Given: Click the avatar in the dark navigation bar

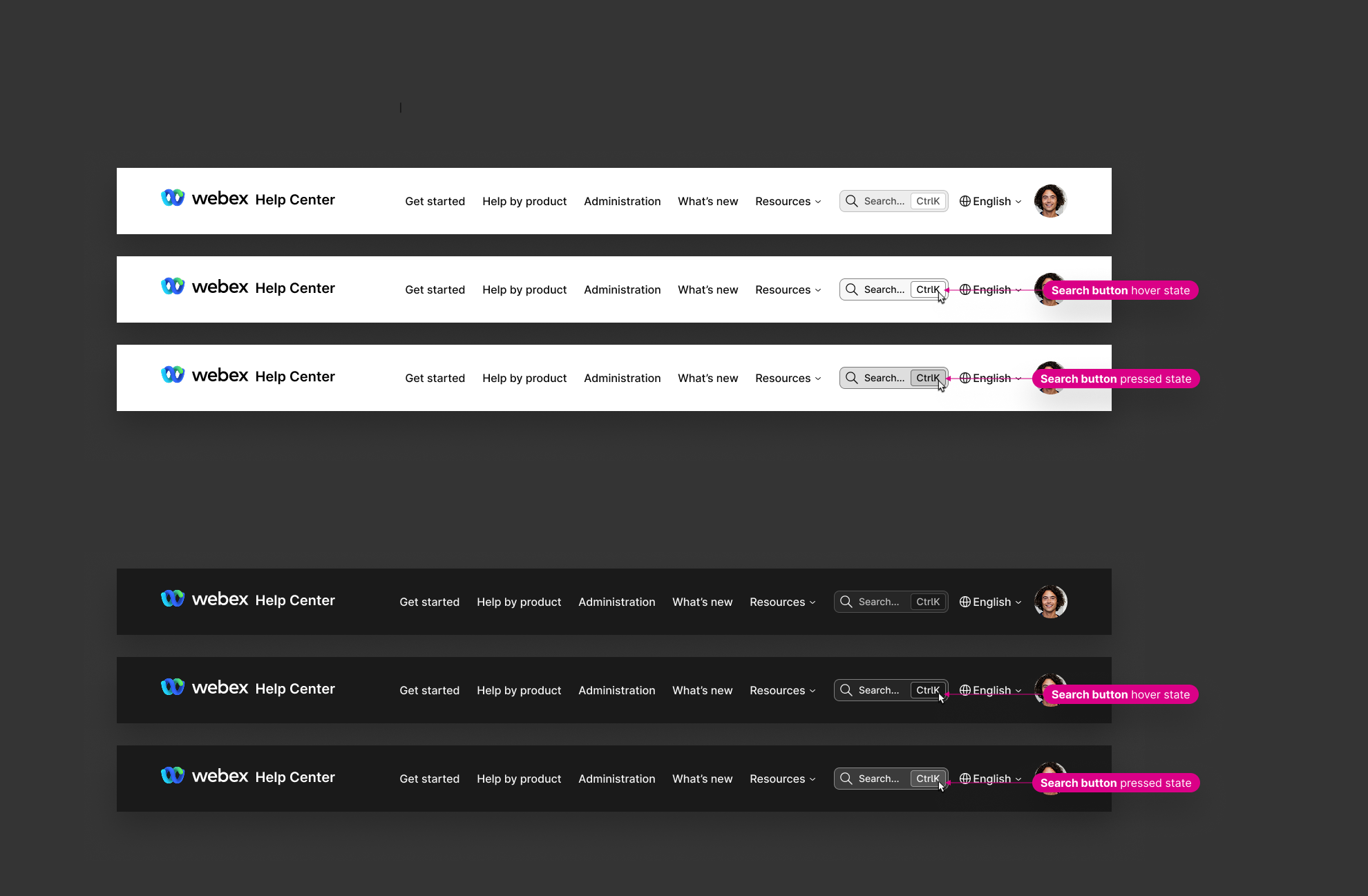Looking at the screenshot, I should pyautogui.click(x=1051, y=601).
